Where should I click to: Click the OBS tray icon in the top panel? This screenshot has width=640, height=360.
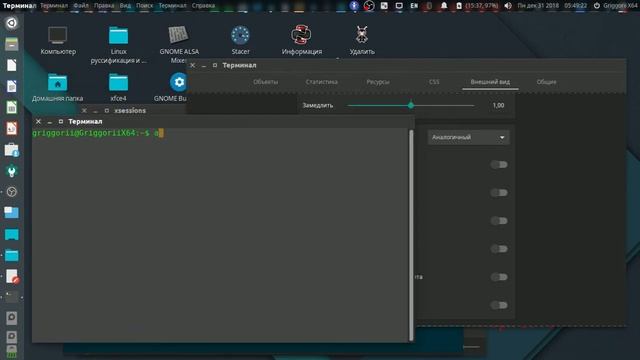[369, 6]
